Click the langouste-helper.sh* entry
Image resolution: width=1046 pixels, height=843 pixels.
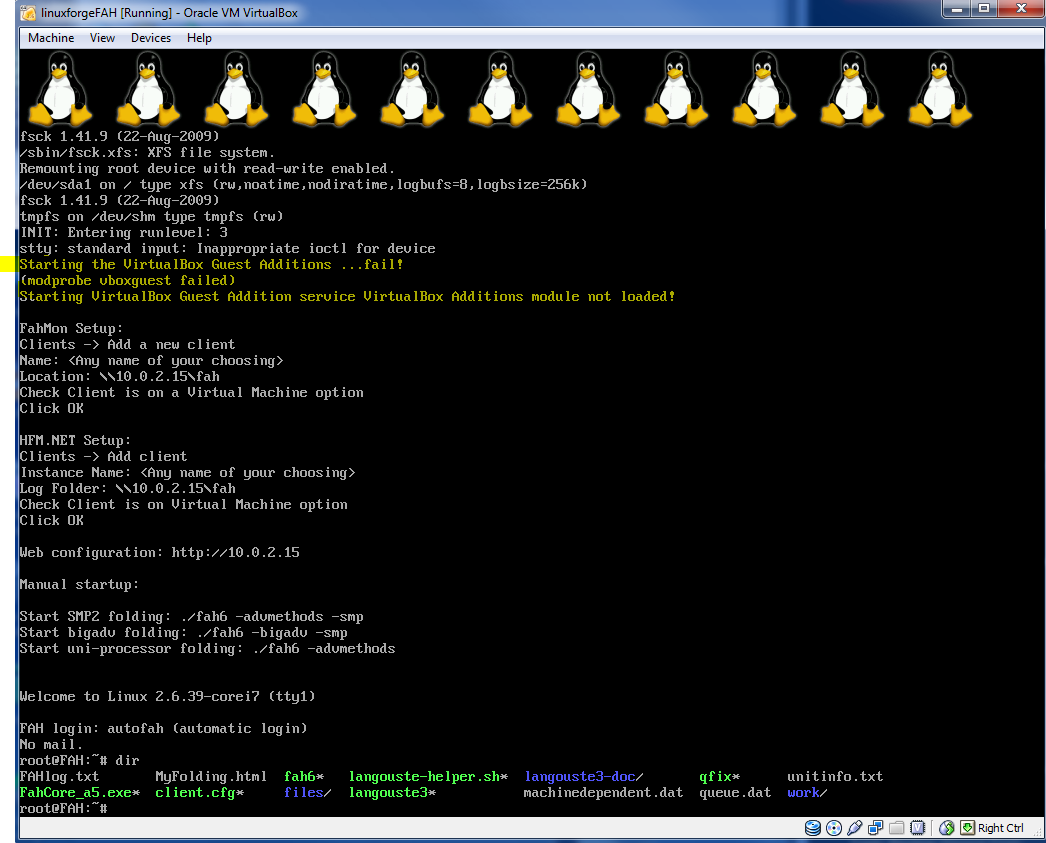coord(428,776)
